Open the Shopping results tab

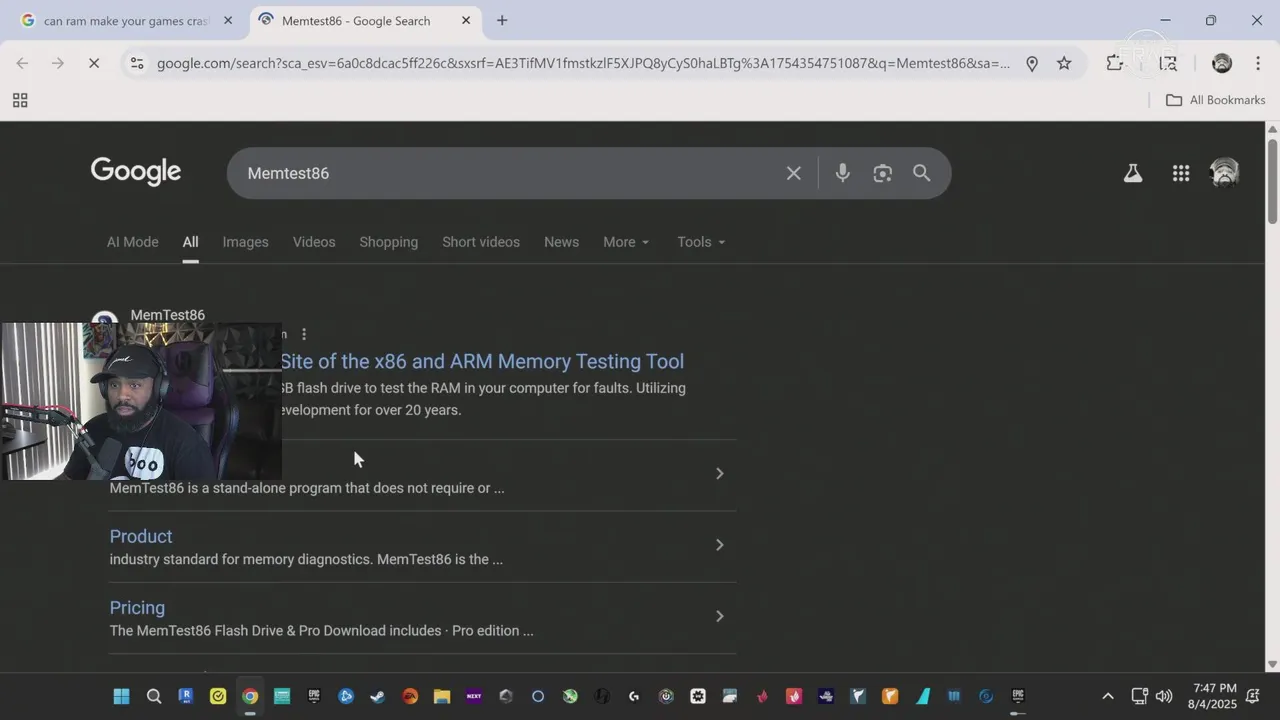click(389, 242)
